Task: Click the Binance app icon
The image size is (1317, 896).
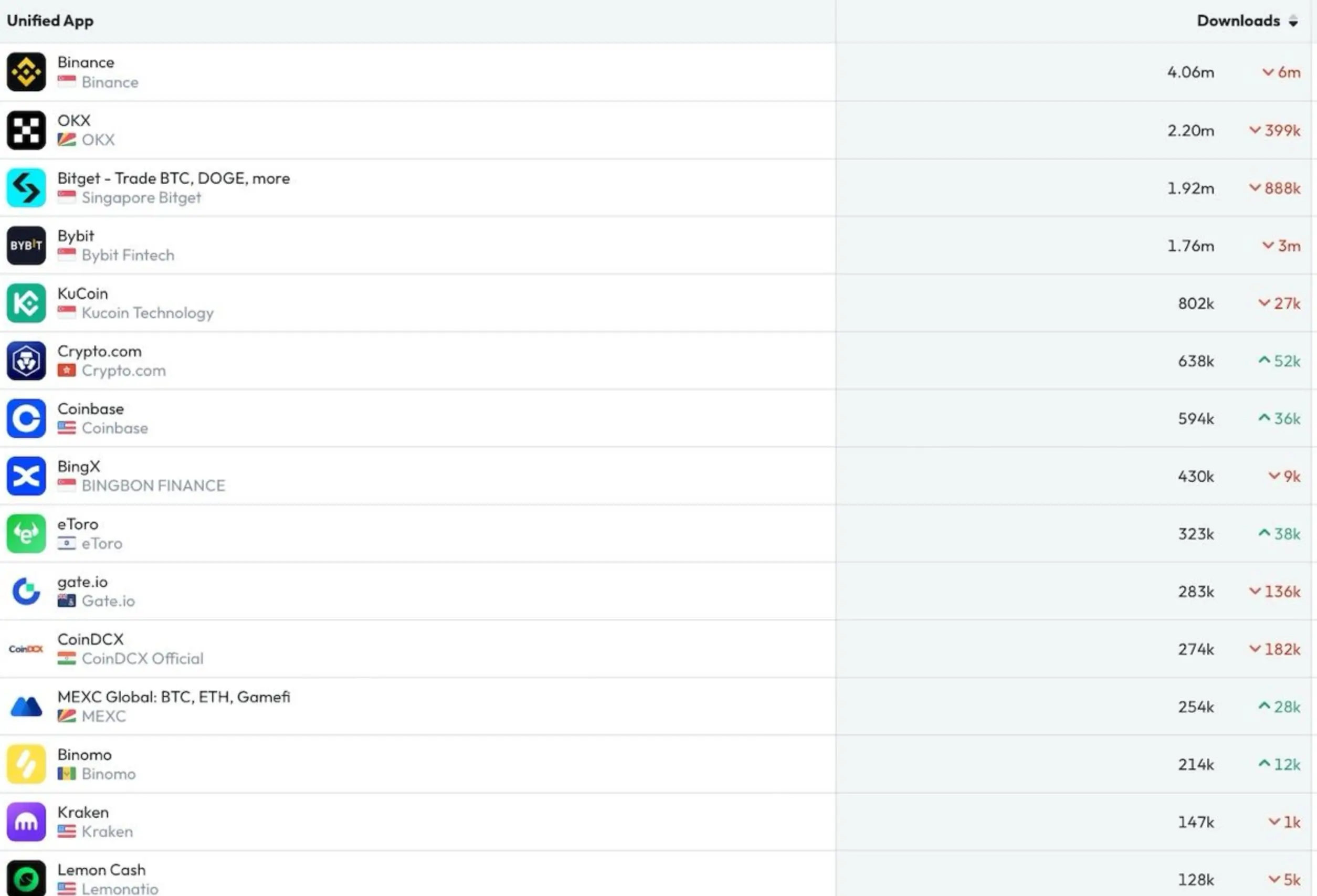Action: pos(26,72)
